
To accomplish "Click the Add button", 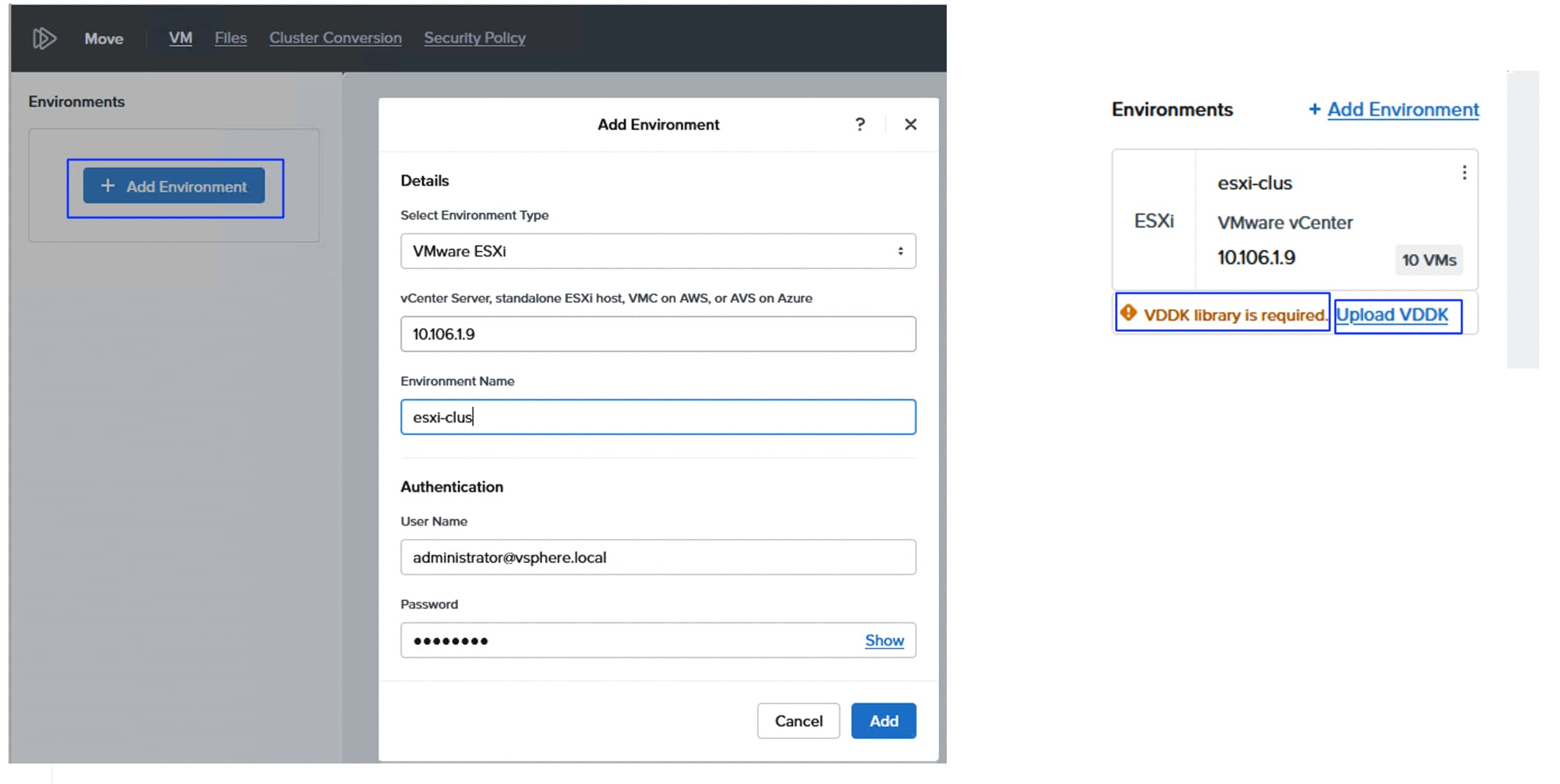I will pyautogui.click(x=883, y=721).
